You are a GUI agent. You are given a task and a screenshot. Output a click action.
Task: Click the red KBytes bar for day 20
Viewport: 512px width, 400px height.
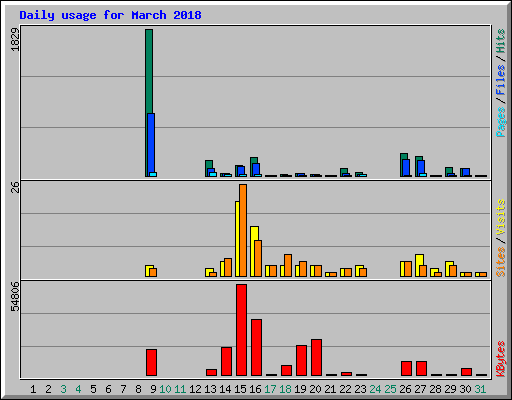[316, 358]
